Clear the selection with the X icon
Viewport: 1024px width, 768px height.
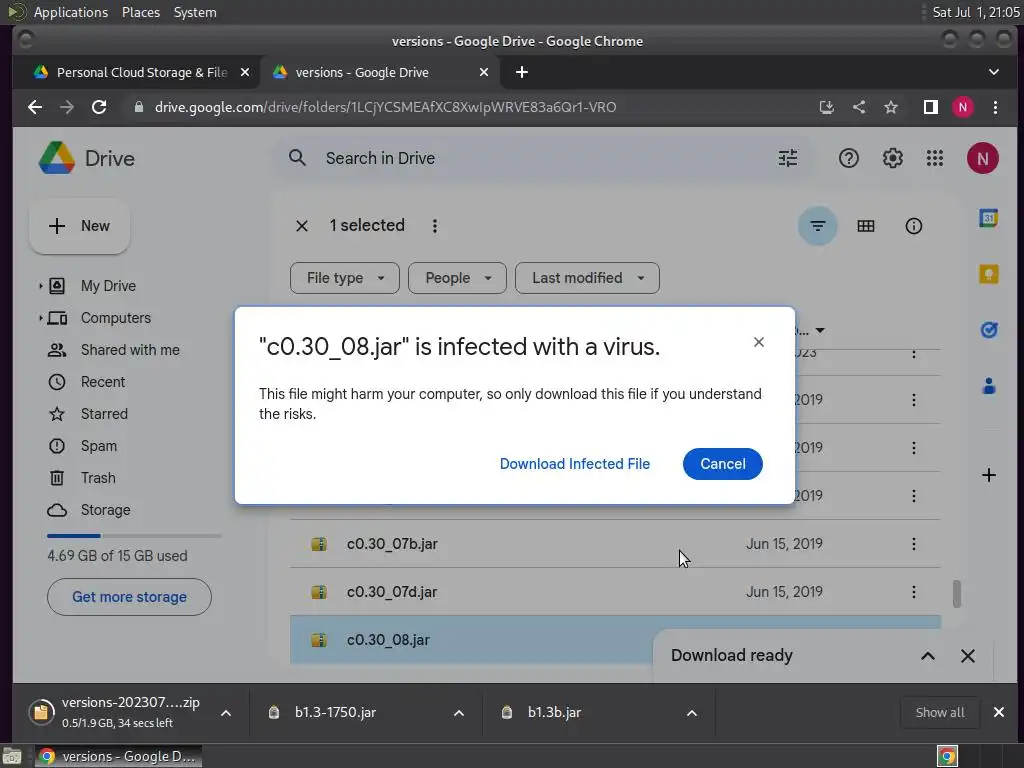tap(302, 226)
